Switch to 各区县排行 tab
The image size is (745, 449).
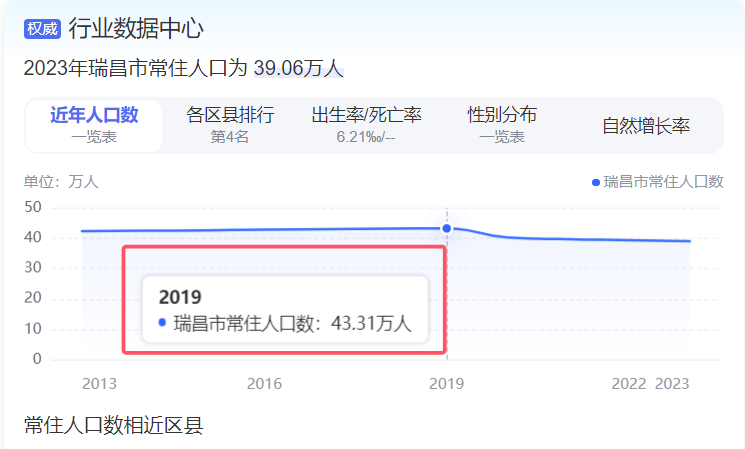tap(230, 125)
